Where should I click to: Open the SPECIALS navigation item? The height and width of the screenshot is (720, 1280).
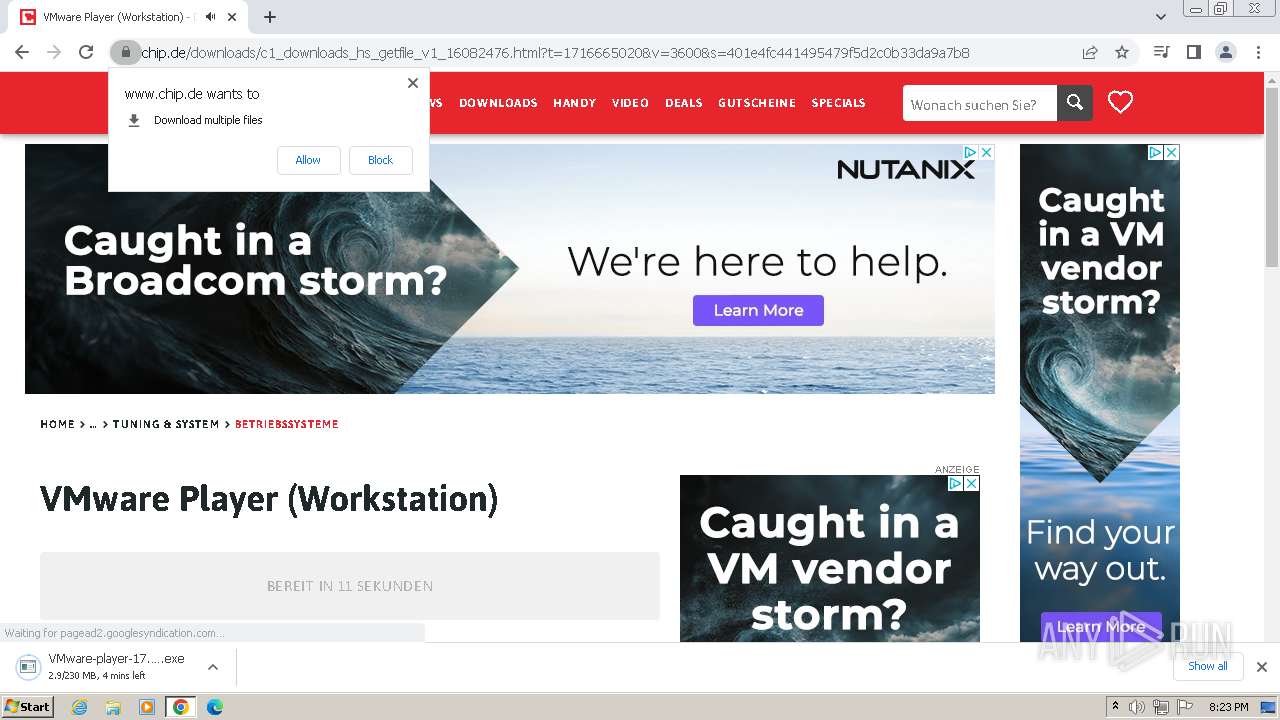(x=838, y=103)
